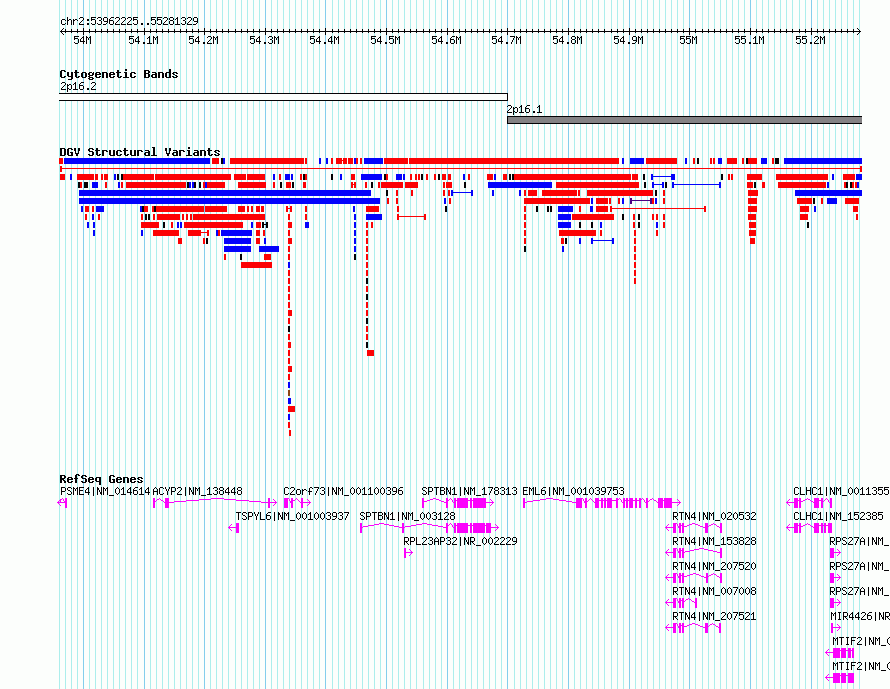The width and height of the screenshot is (890, 689).
Task: Open the DGV Structural Variants track title
Action: [x=140, y=152]
